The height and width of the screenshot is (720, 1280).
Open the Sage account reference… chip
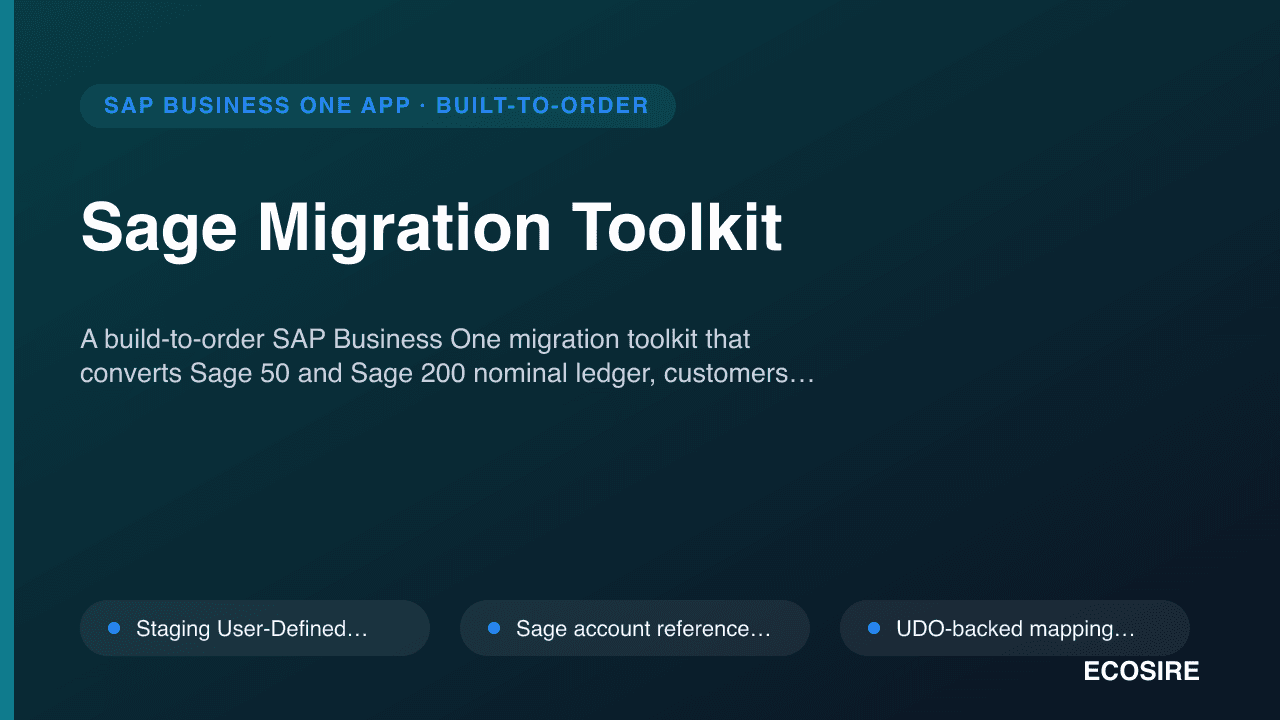[x=635, y=628]
